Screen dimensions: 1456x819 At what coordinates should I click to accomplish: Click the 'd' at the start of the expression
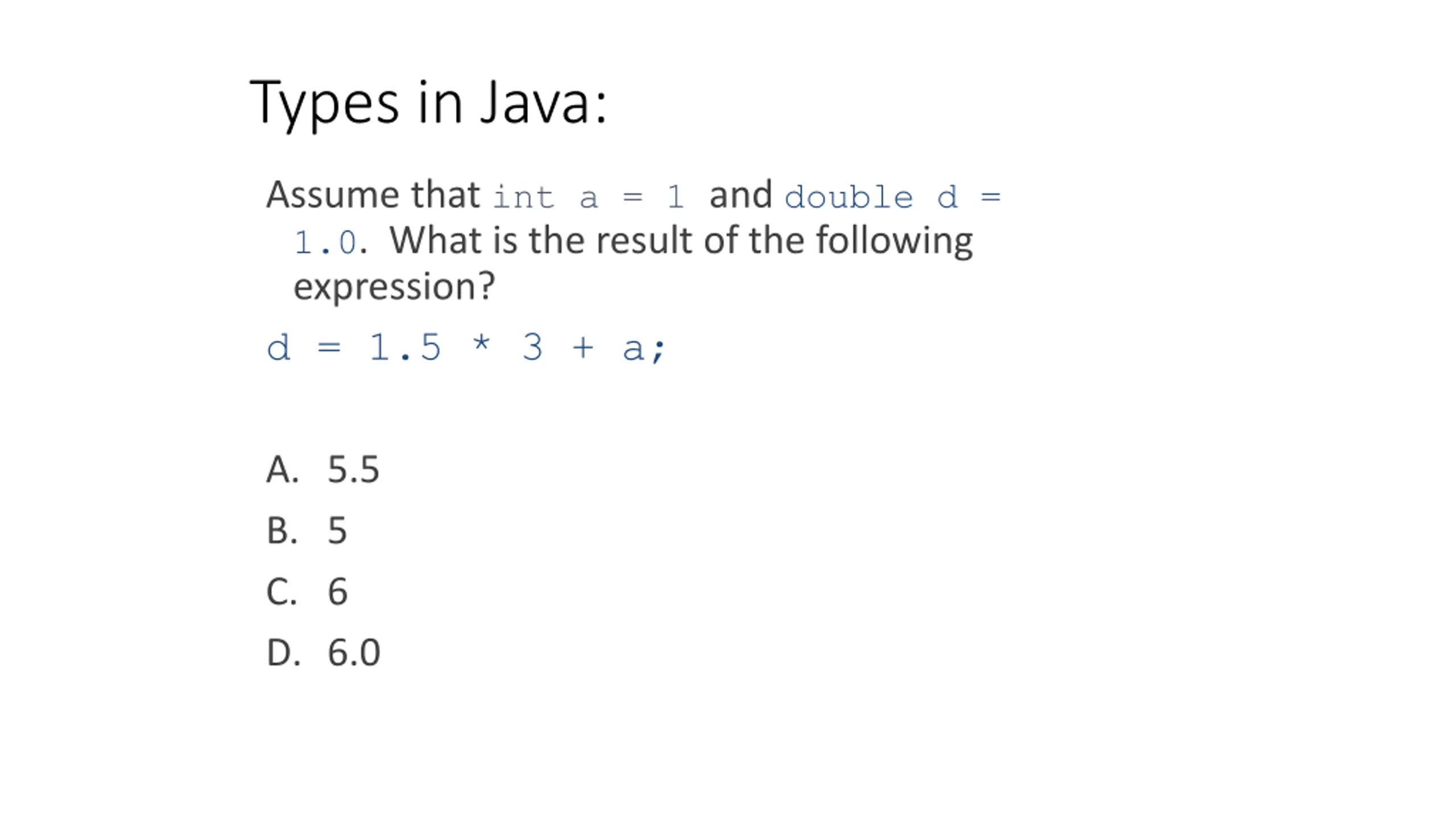click(278, 347)
